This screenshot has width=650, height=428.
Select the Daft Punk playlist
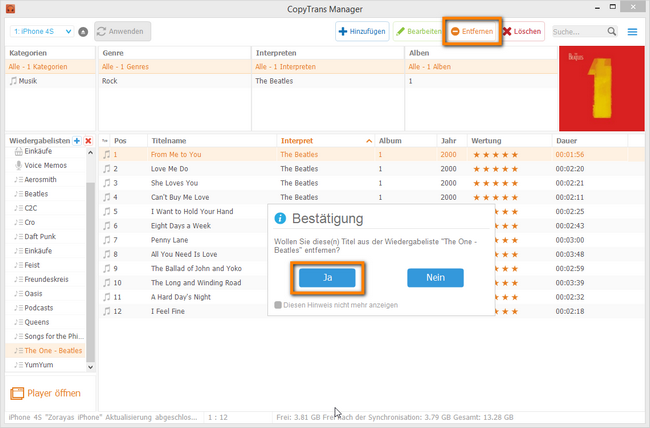pos(42,235)
